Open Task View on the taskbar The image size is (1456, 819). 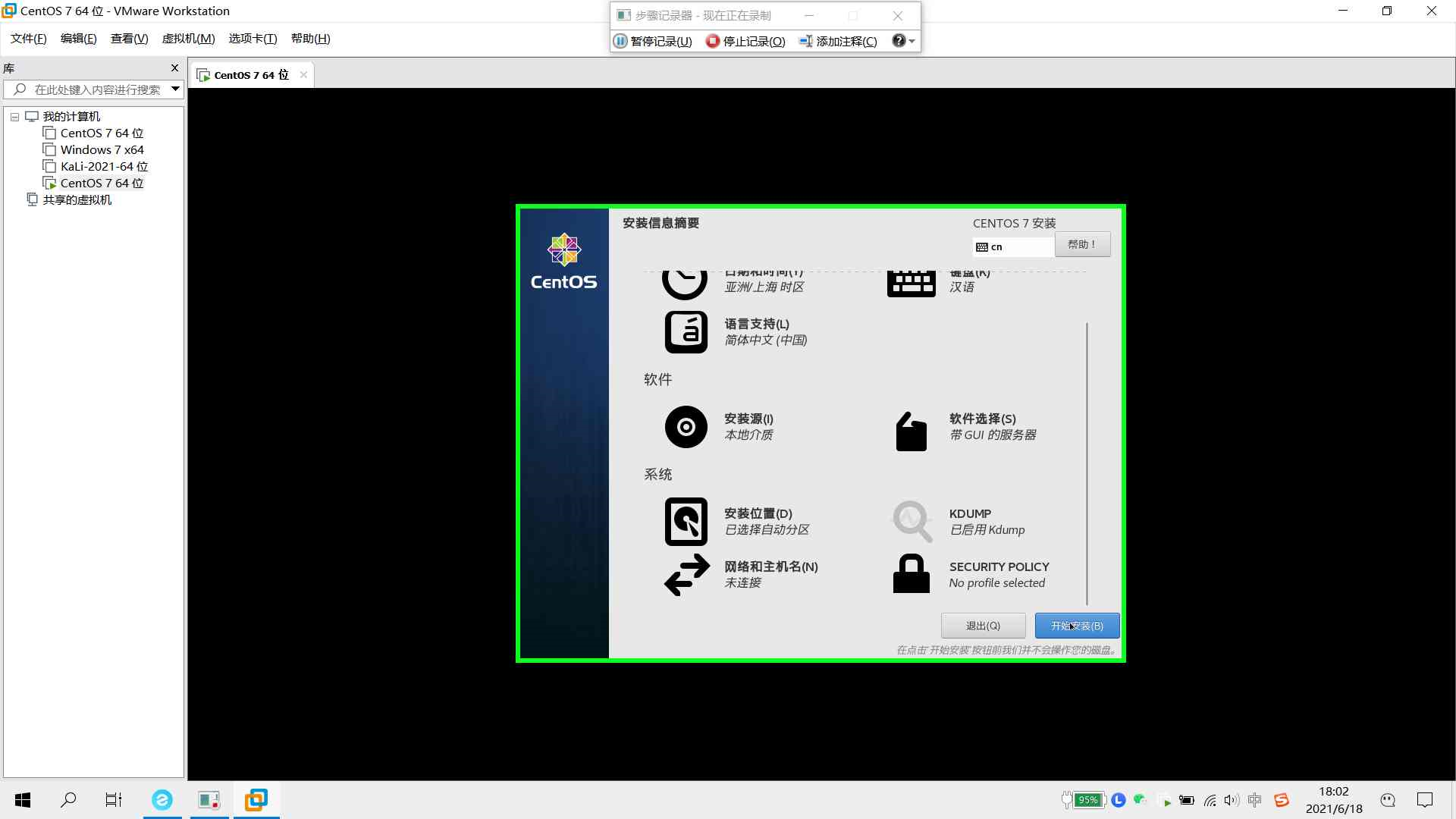[x=114, y=800]
